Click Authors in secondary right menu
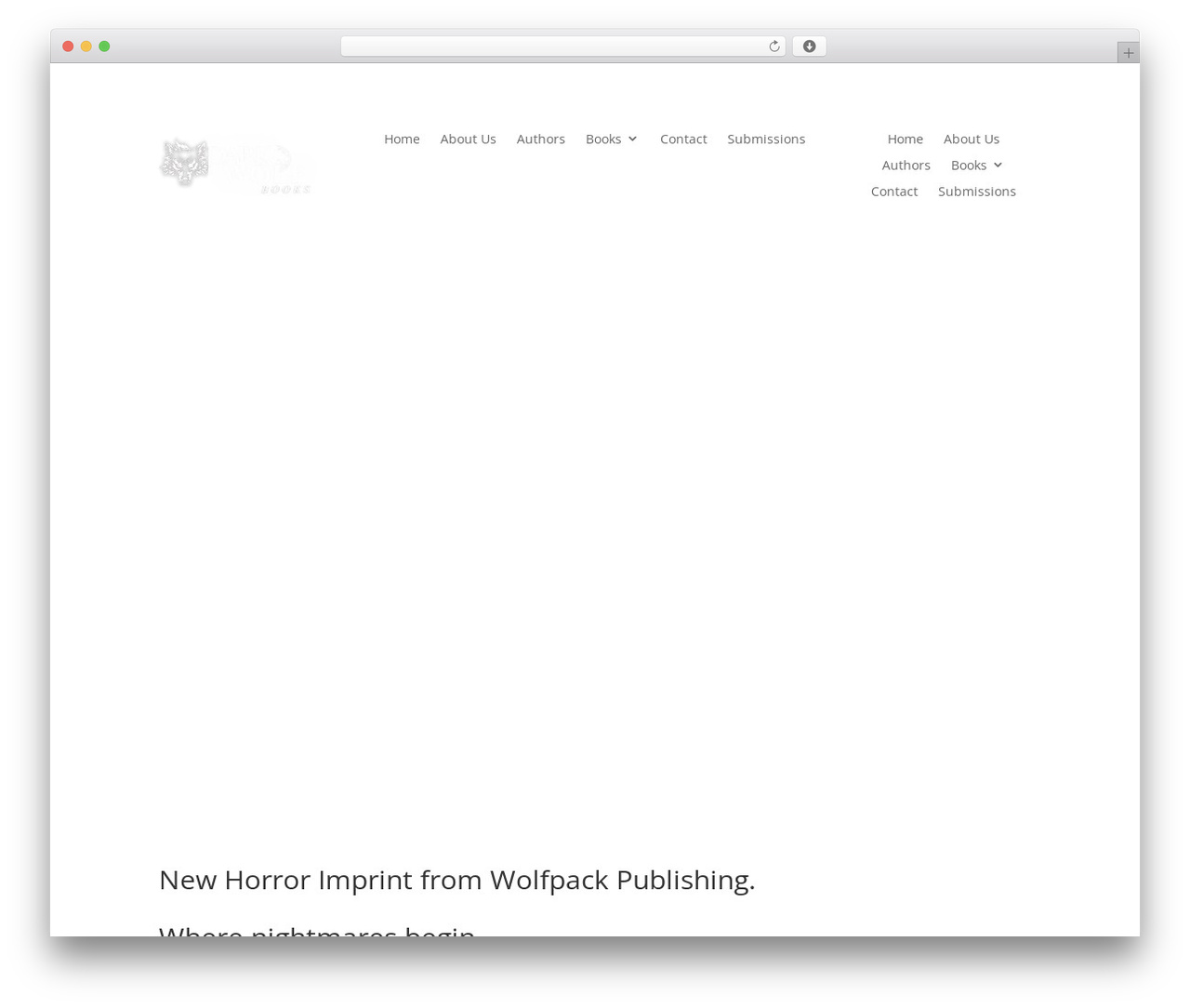The image size is (1190, 1008). [906, 165]
